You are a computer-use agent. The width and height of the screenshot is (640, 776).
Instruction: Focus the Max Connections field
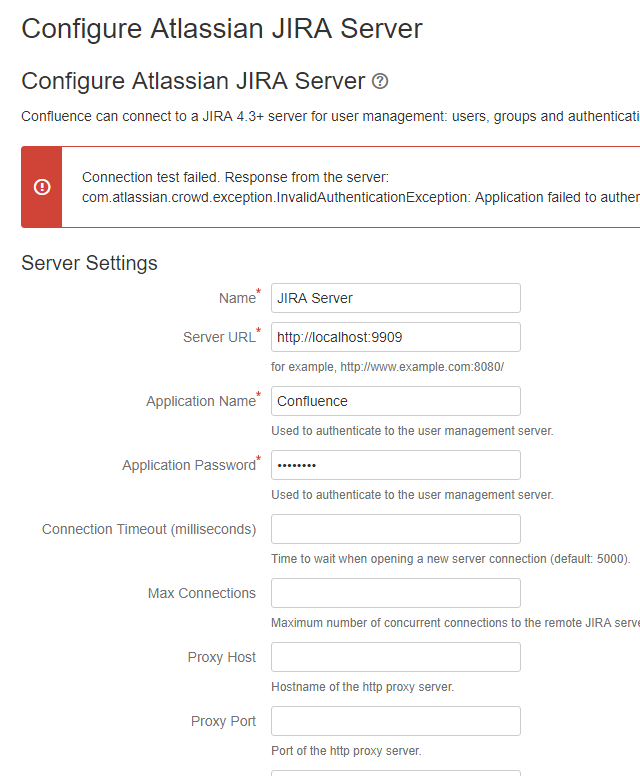tap(395, 593)
